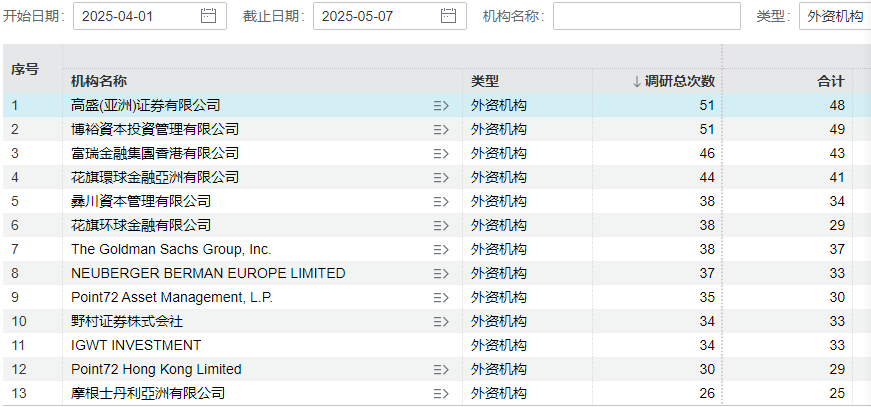Open the 类型 dropdown showing 外资机构
Screen dimensions: 871x407
(x=835, y=16)
